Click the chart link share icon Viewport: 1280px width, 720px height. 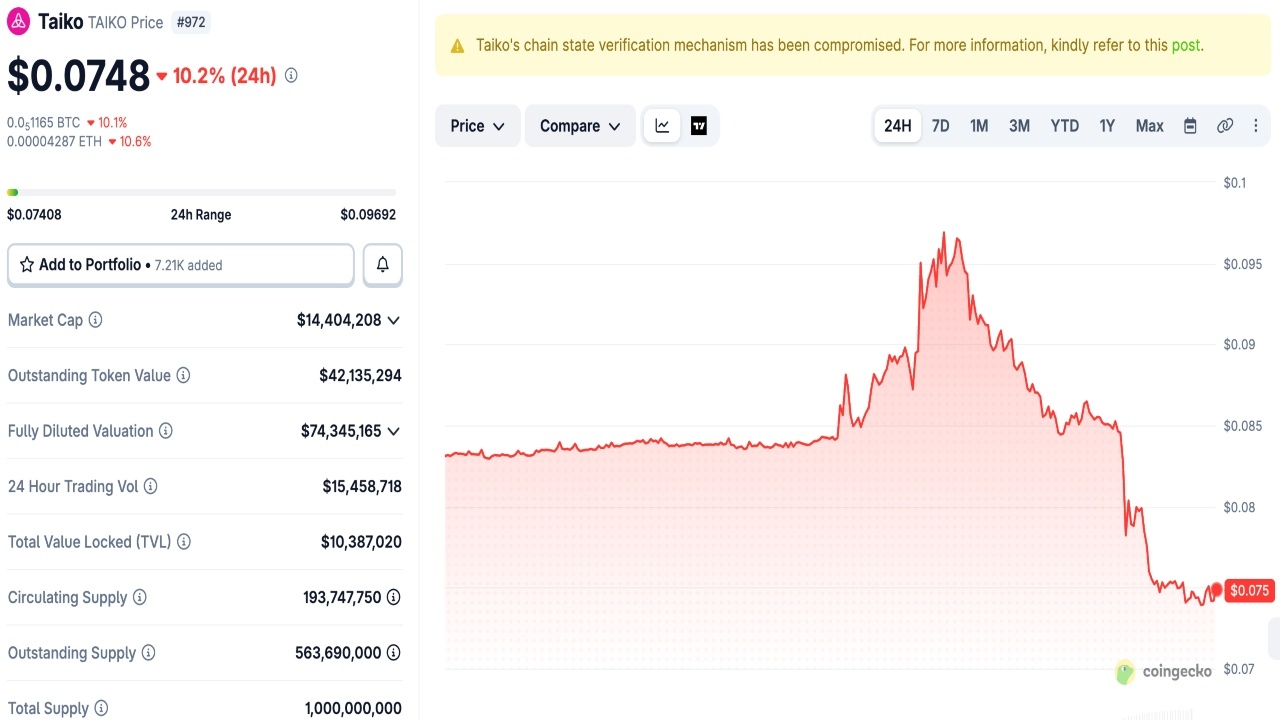point(1225,126)
